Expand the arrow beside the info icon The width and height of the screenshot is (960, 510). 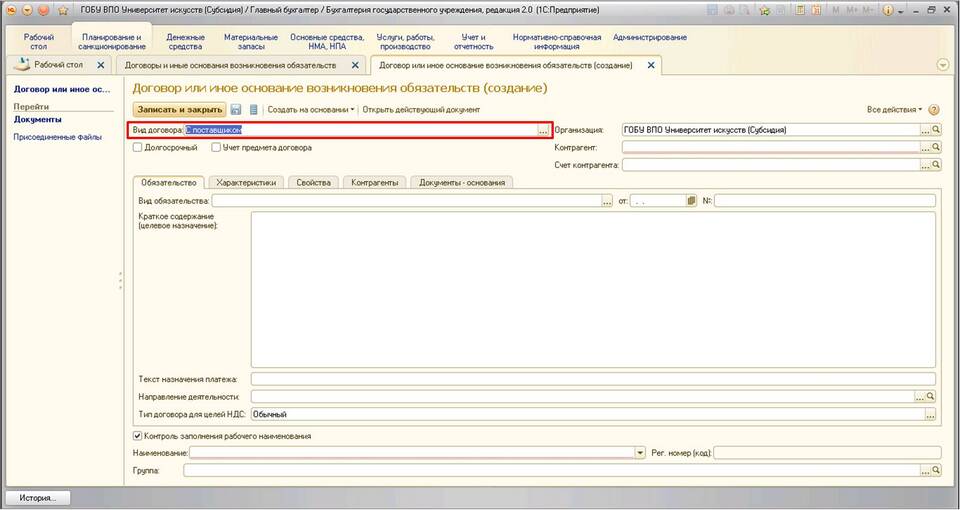[901, 12]
